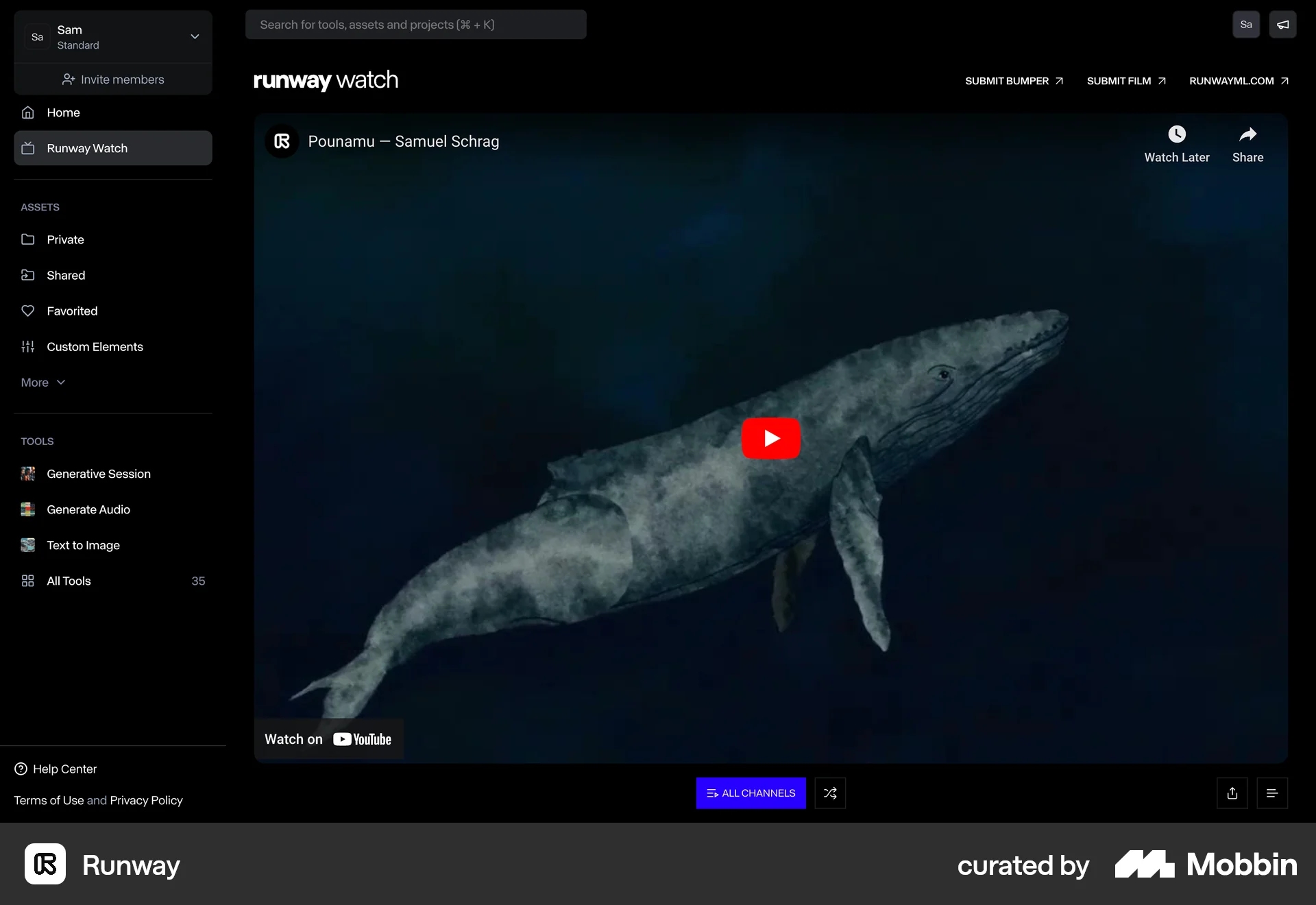Viewport: 1316px width, 905px height.
Task: Open the Help Center
Action: (64, 769)
